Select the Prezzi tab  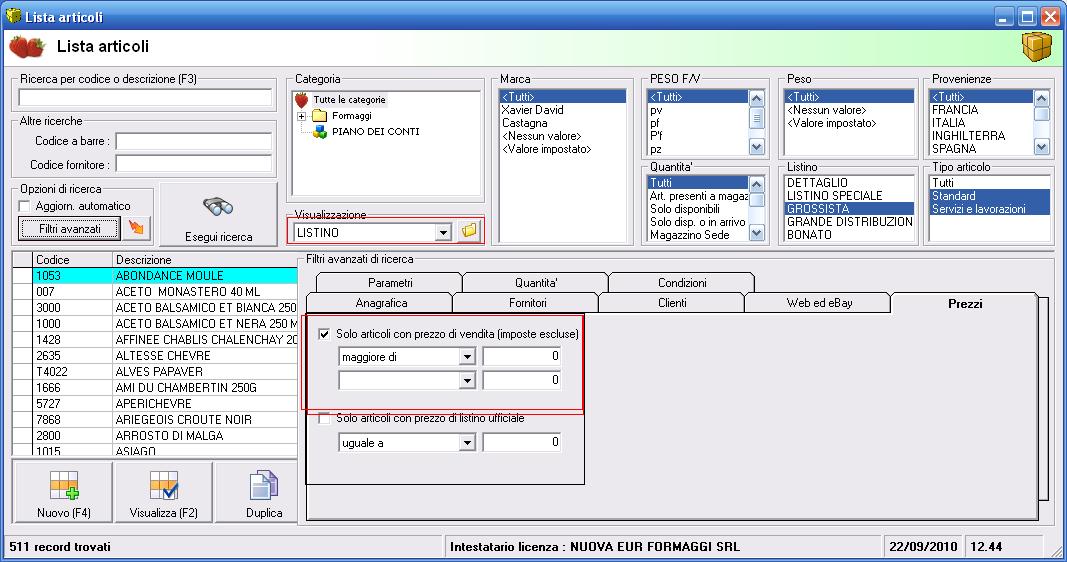(x=965, y=303)
